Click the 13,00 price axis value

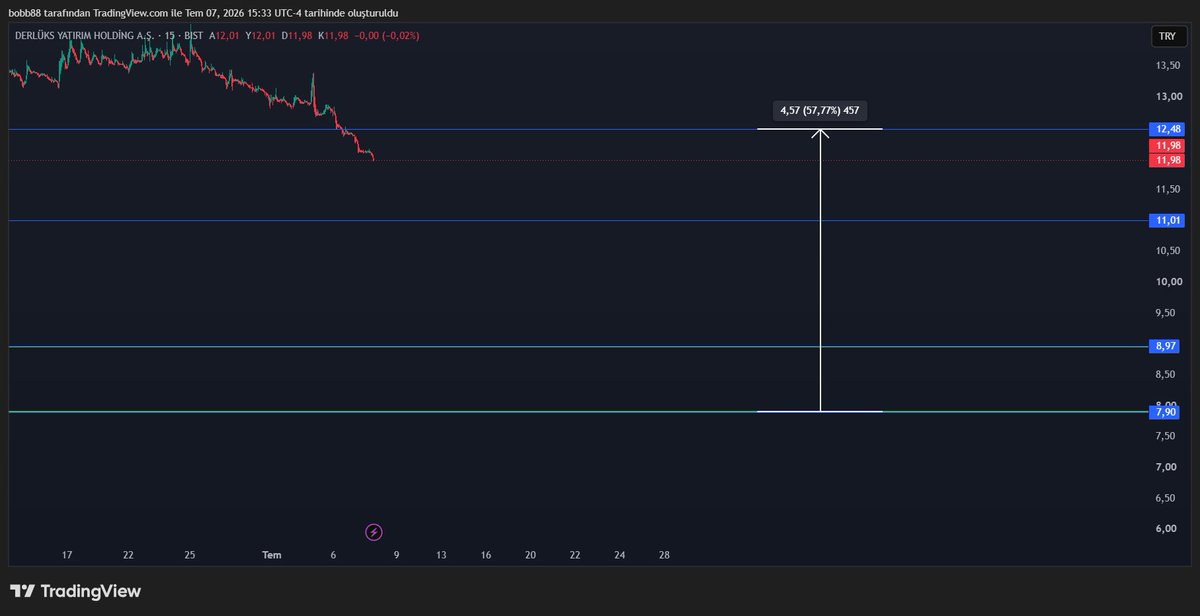(1168, 97)
